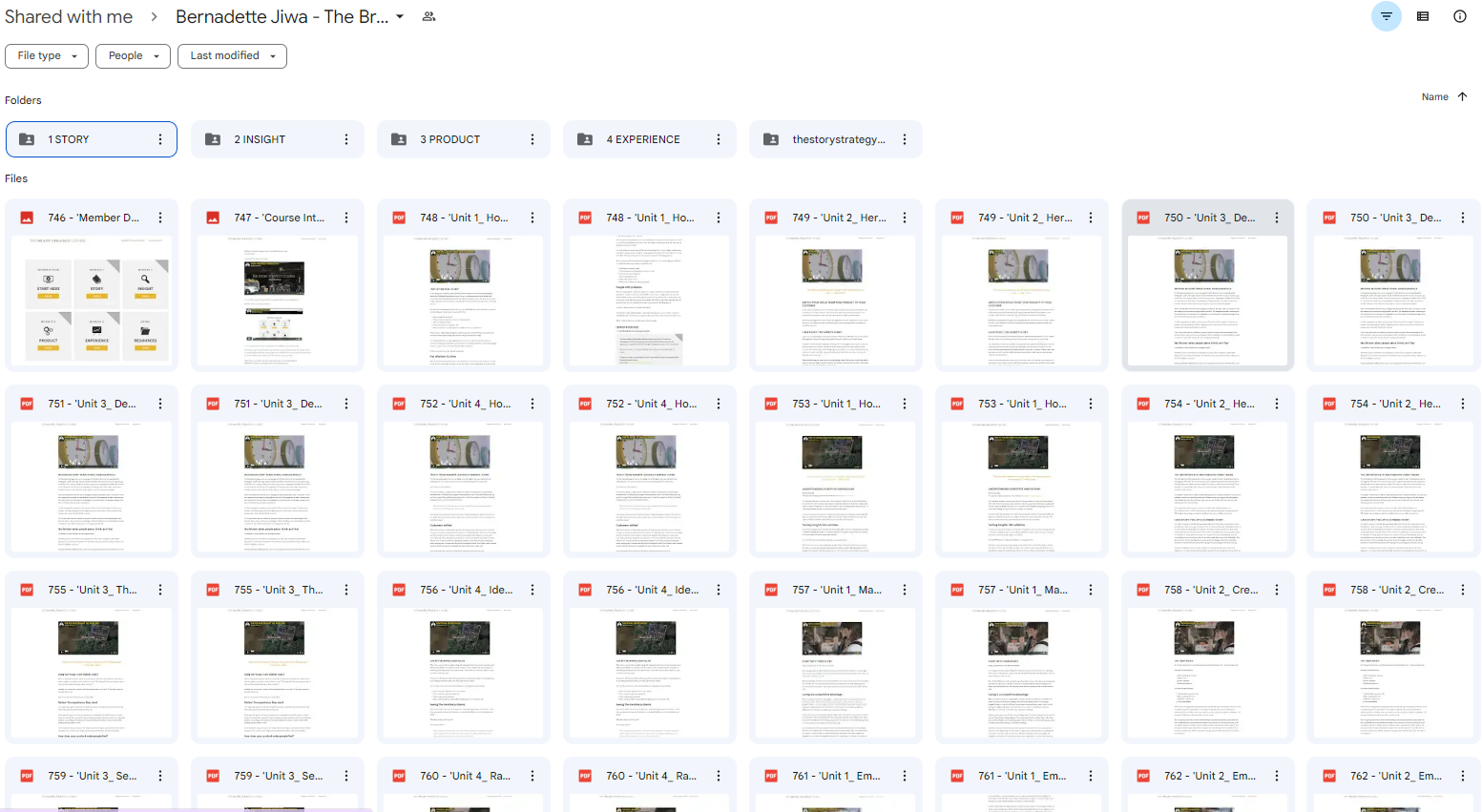Click the breadcrumb chevron after Shared with me
The image size is (1482, 812).
click(154, 17)
